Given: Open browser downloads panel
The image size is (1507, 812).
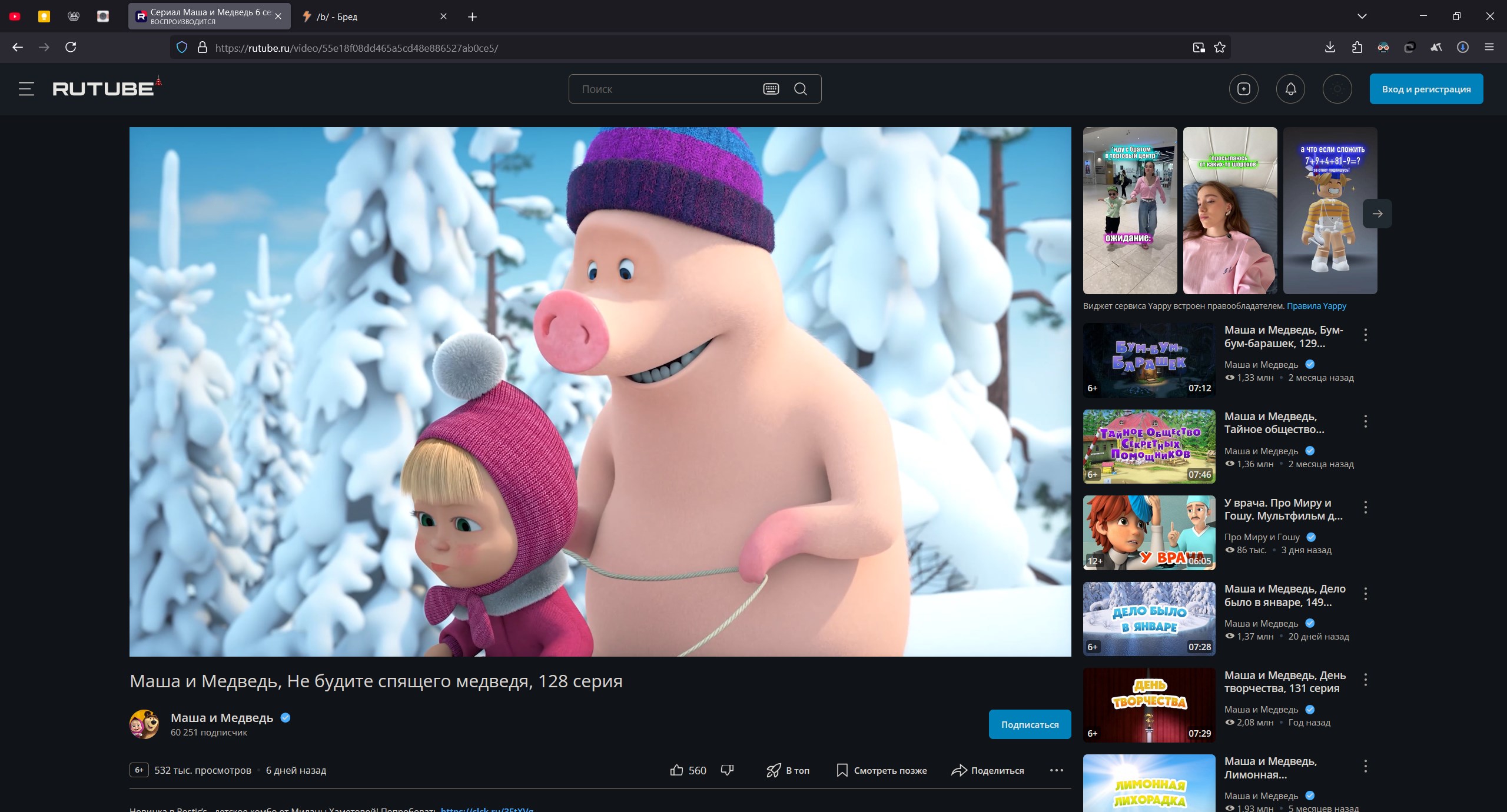Looking at the screenshot, I should (1330, 47).
